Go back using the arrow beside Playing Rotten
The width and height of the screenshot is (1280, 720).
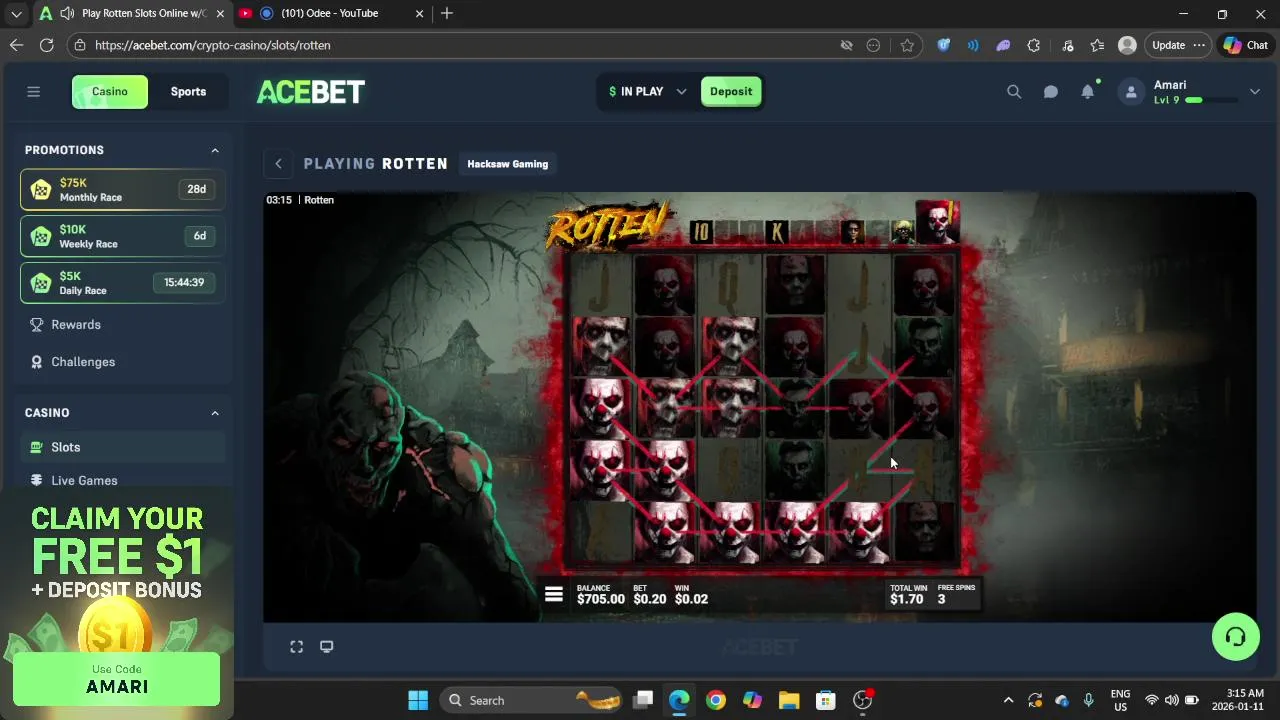pos(279,163)
